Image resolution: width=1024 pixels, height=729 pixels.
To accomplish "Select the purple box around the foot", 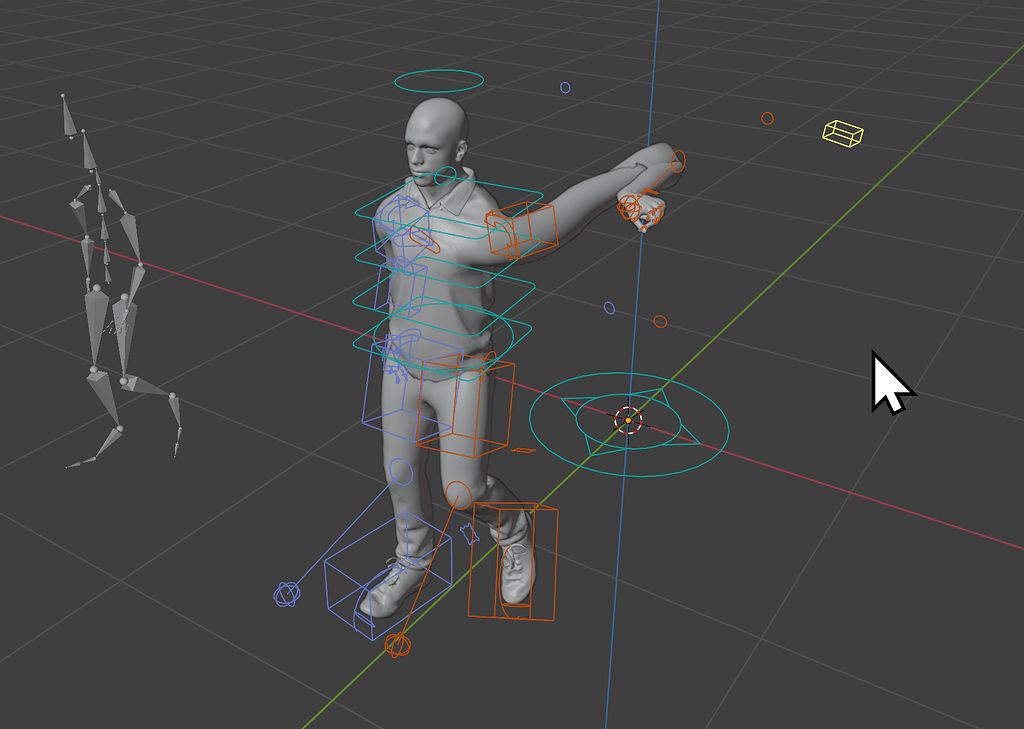I will (x=388, y=577).
